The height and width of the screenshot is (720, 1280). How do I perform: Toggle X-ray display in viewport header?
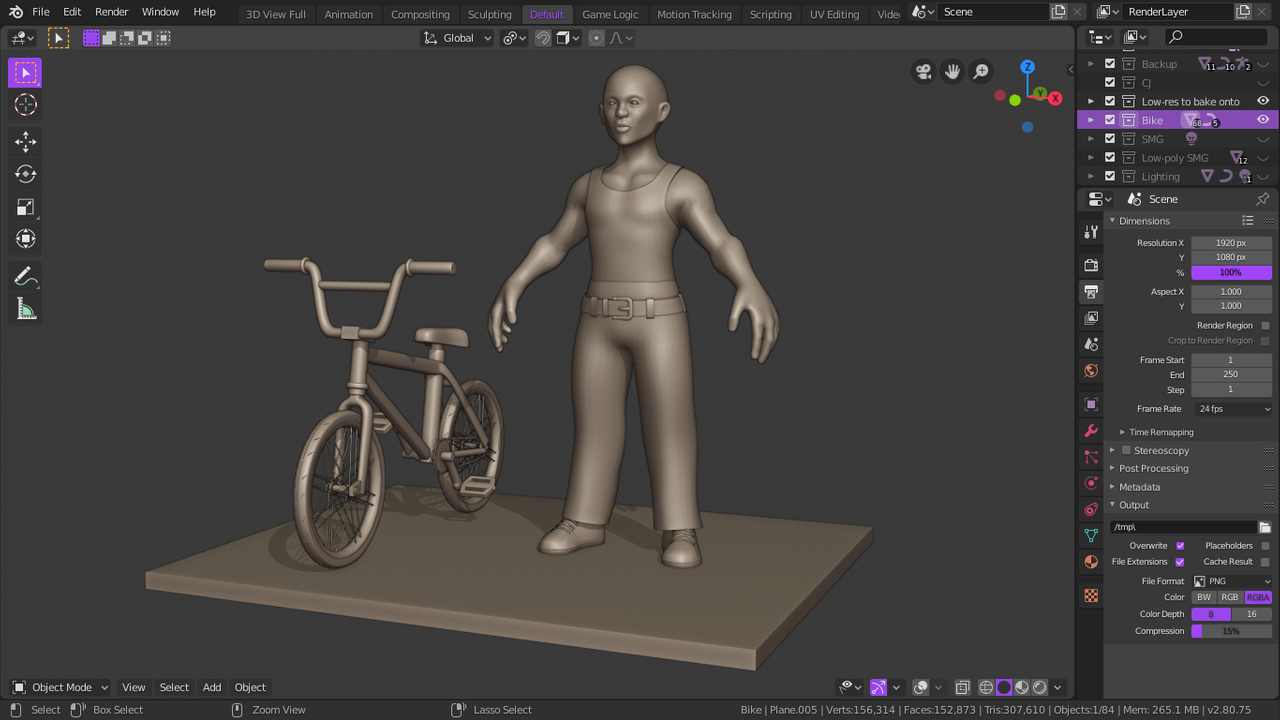pos(962,687)
